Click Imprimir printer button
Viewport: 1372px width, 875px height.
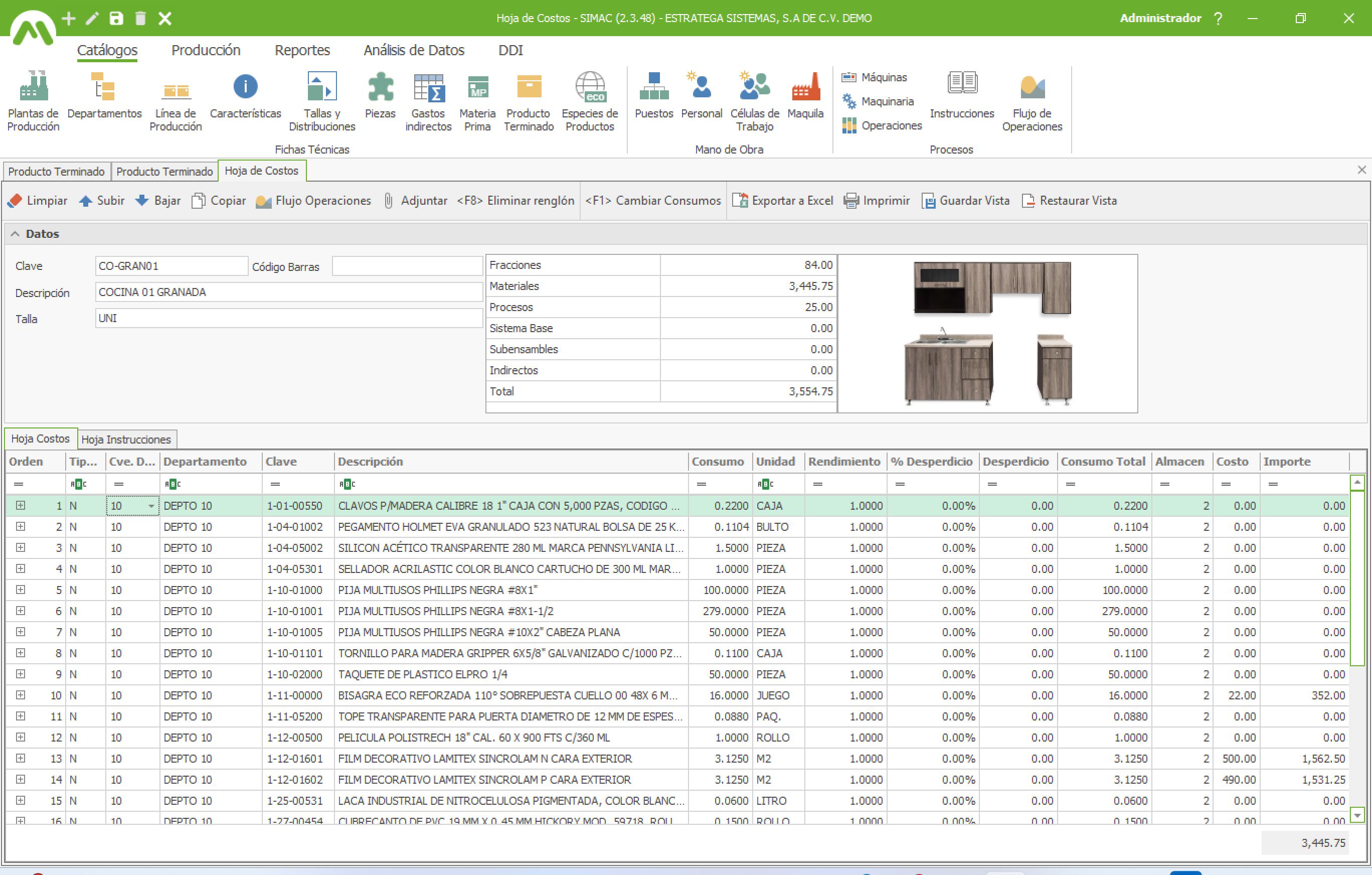[x=876, y=201]
